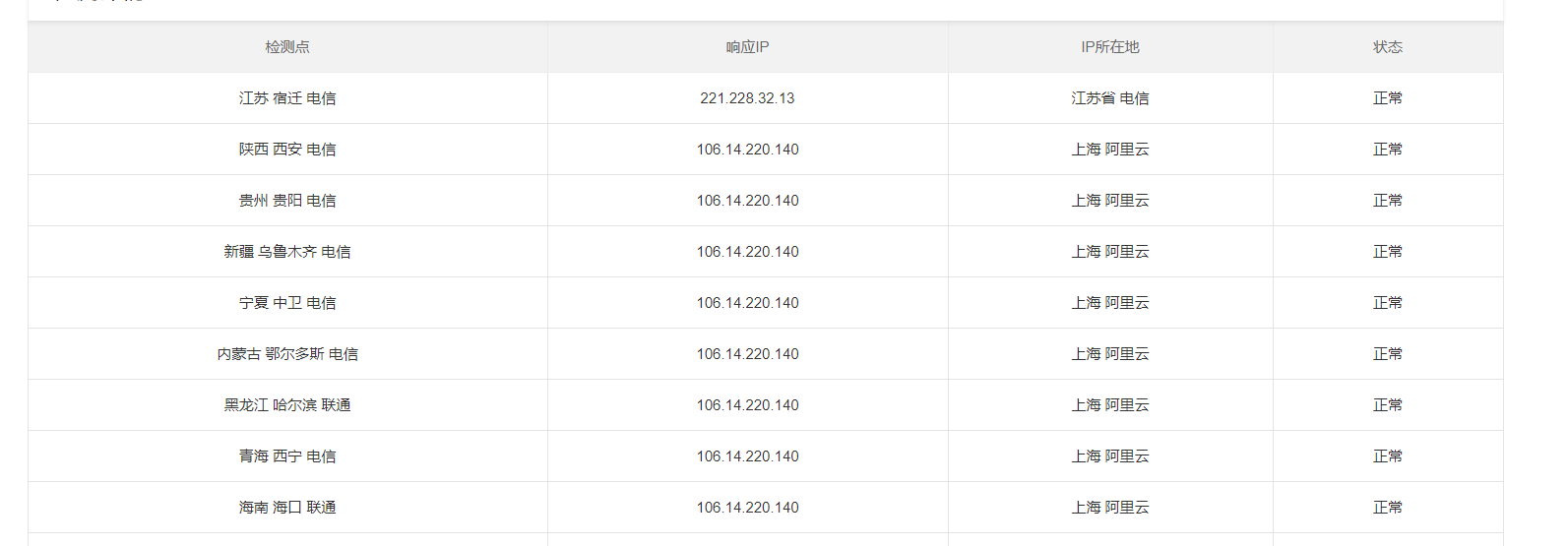This screenshot has width=1568, height=546.
Task: Select the 江苏 宿迁 电信 detection point cell
Action: [287, 98]
